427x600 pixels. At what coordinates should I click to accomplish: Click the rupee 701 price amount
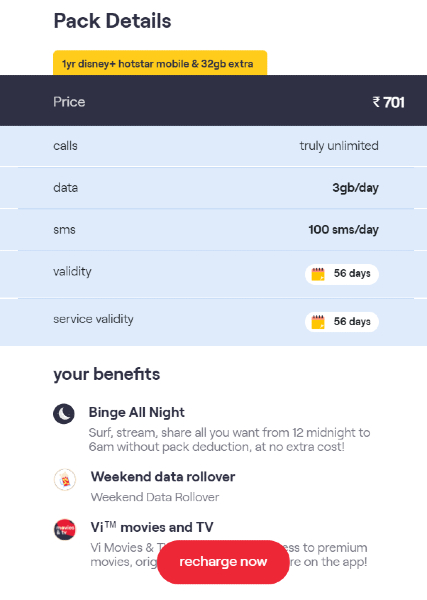pos(388,102)
